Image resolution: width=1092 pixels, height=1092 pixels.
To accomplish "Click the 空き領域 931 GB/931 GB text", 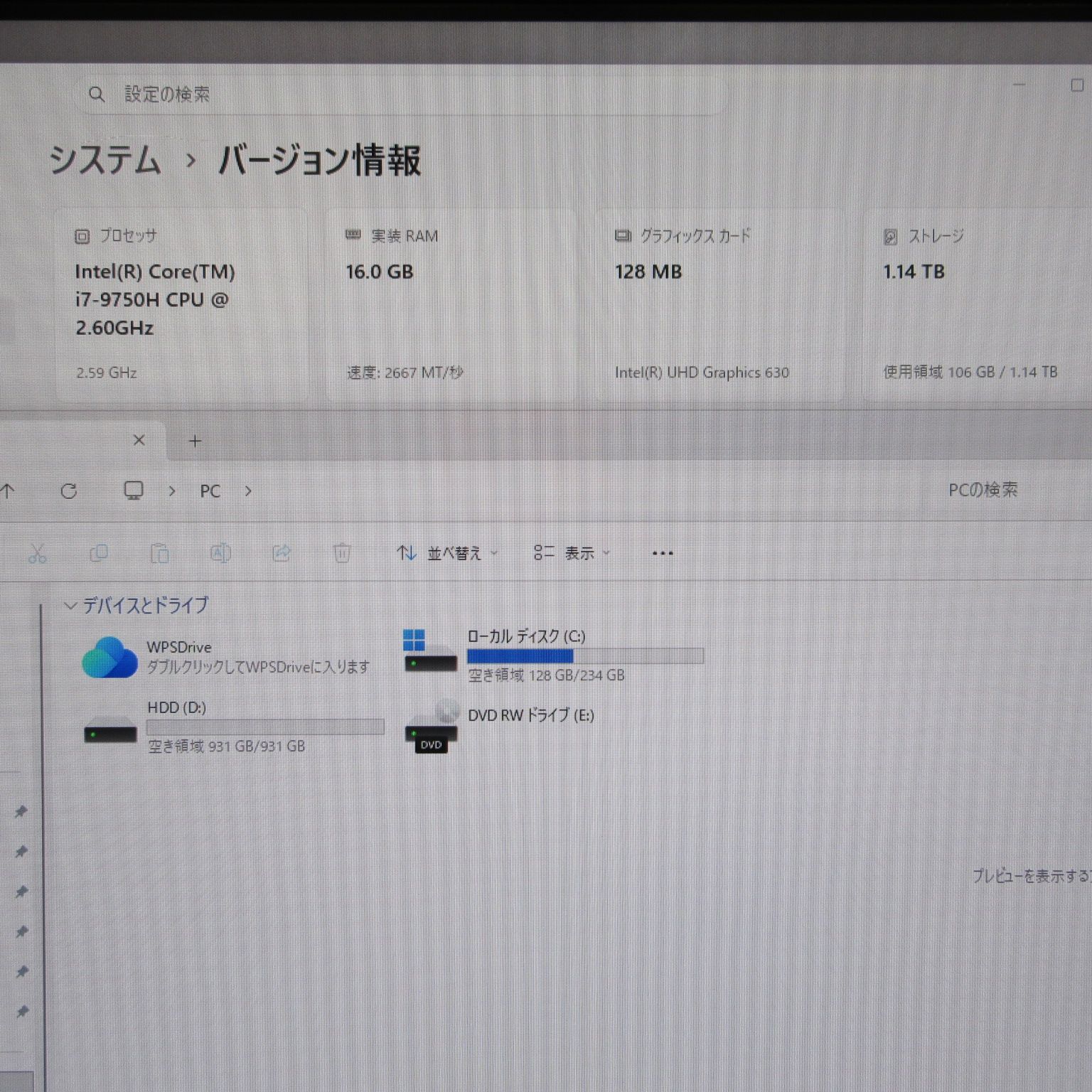I will 226,746.
